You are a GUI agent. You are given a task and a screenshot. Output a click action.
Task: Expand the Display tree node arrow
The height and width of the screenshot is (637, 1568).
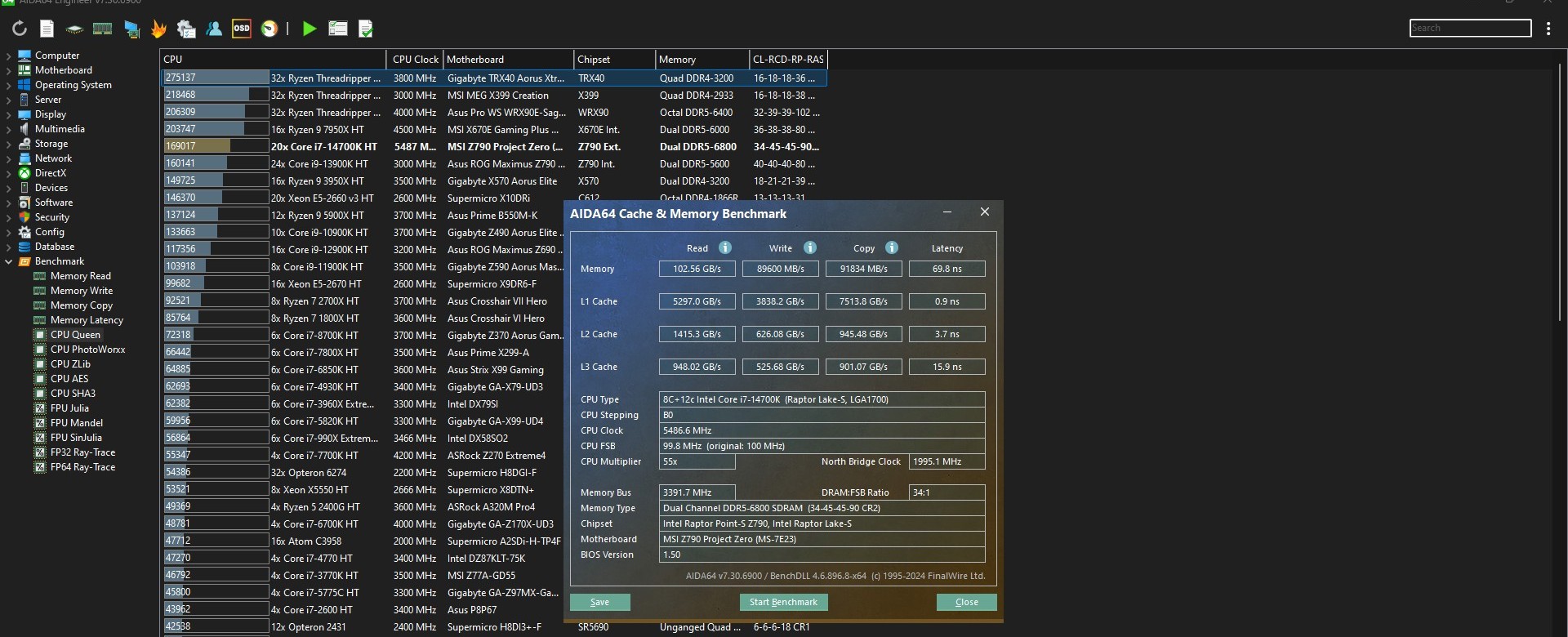[9, 114]
